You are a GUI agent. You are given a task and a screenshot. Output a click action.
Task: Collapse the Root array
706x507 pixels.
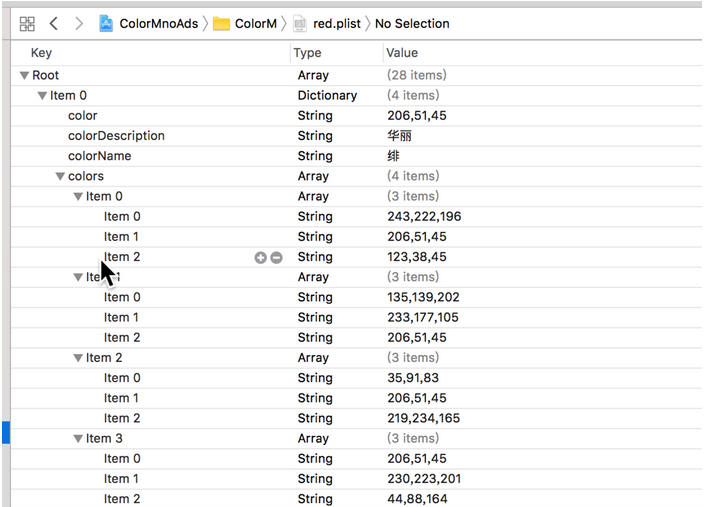[x=25, y=75]
